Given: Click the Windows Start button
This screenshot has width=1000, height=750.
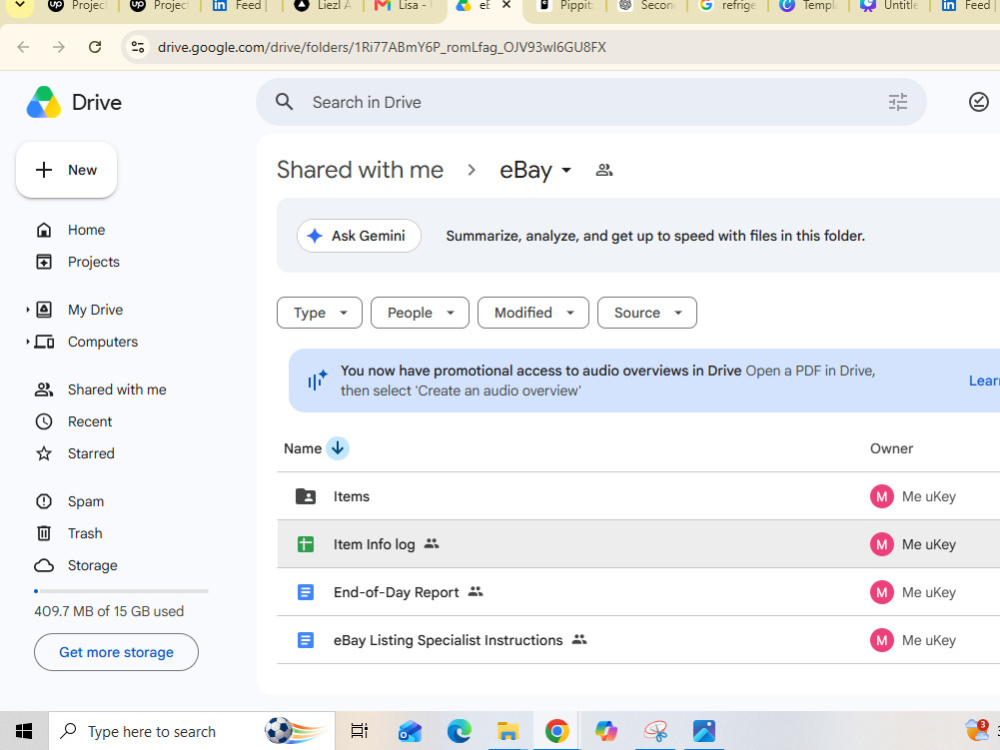Looking at the screenshot, I should coord(24,731).
